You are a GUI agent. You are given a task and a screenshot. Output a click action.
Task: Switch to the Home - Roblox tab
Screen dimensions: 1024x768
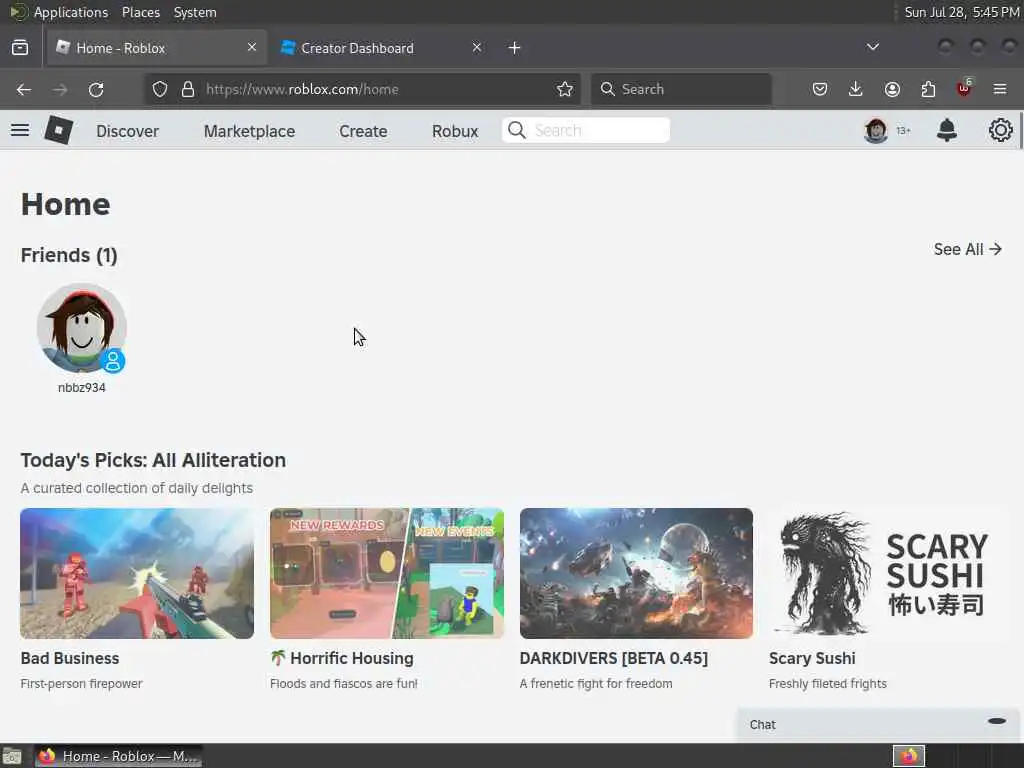click(157, 48)
